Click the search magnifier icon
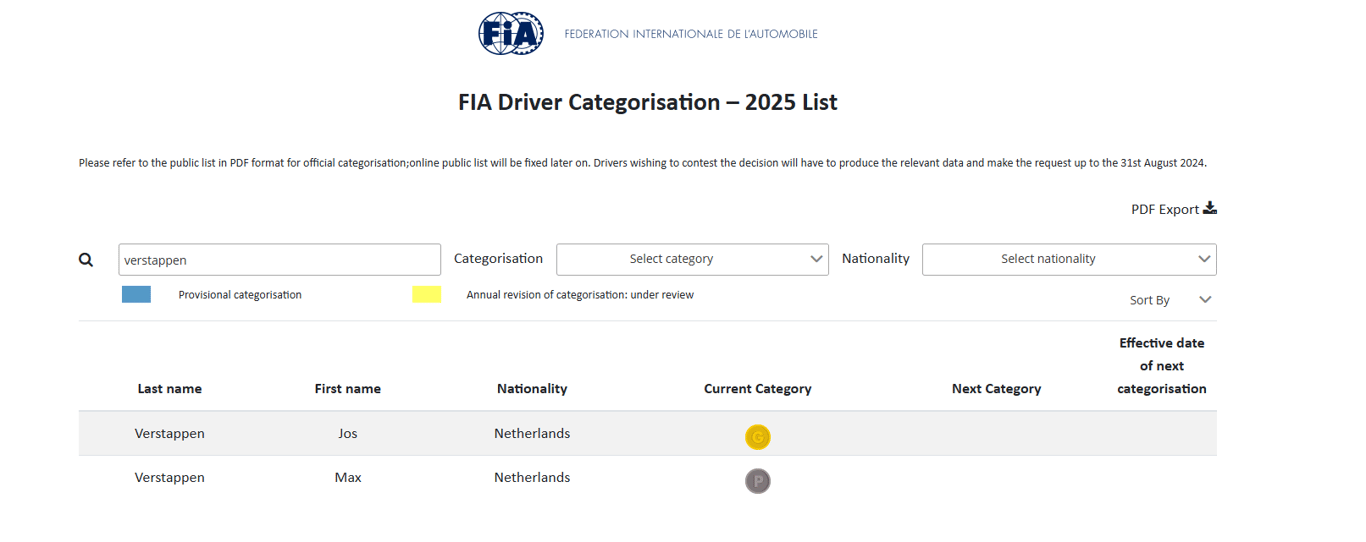Viewport: 1366px width, 542px height. [x=86, y=260]
